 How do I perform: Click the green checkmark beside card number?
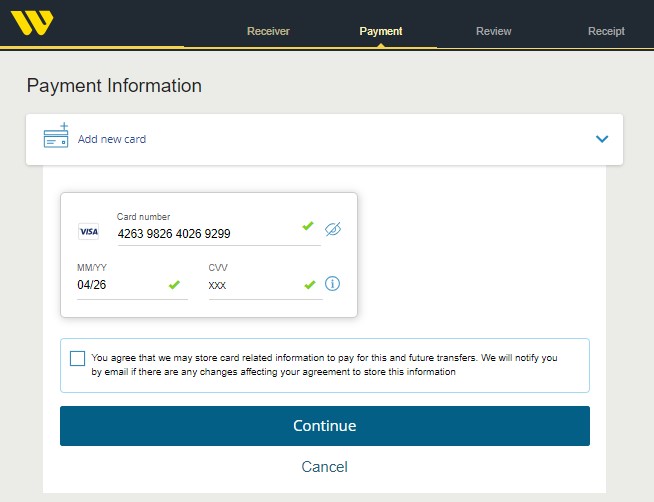[308, 227]
